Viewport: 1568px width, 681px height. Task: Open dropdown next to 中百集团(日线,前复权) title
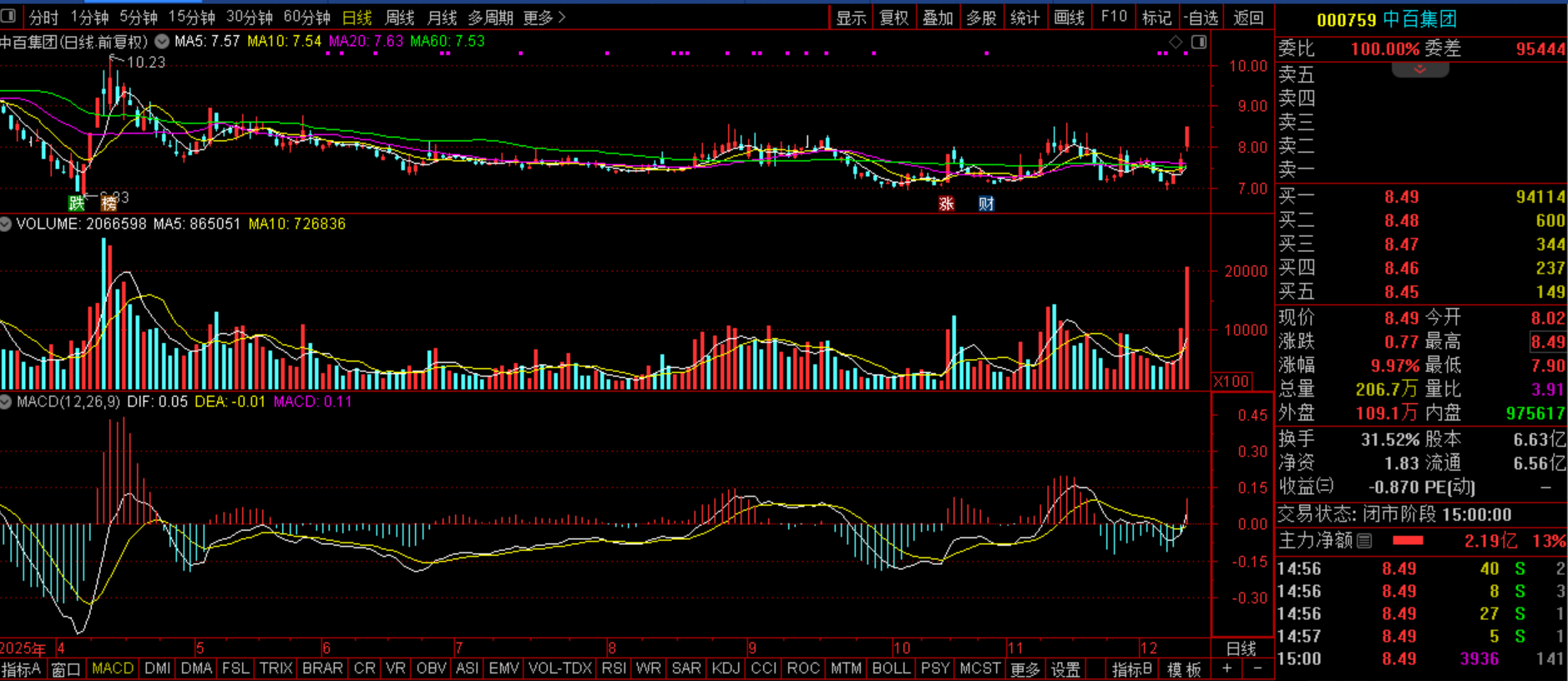point(162,41)
